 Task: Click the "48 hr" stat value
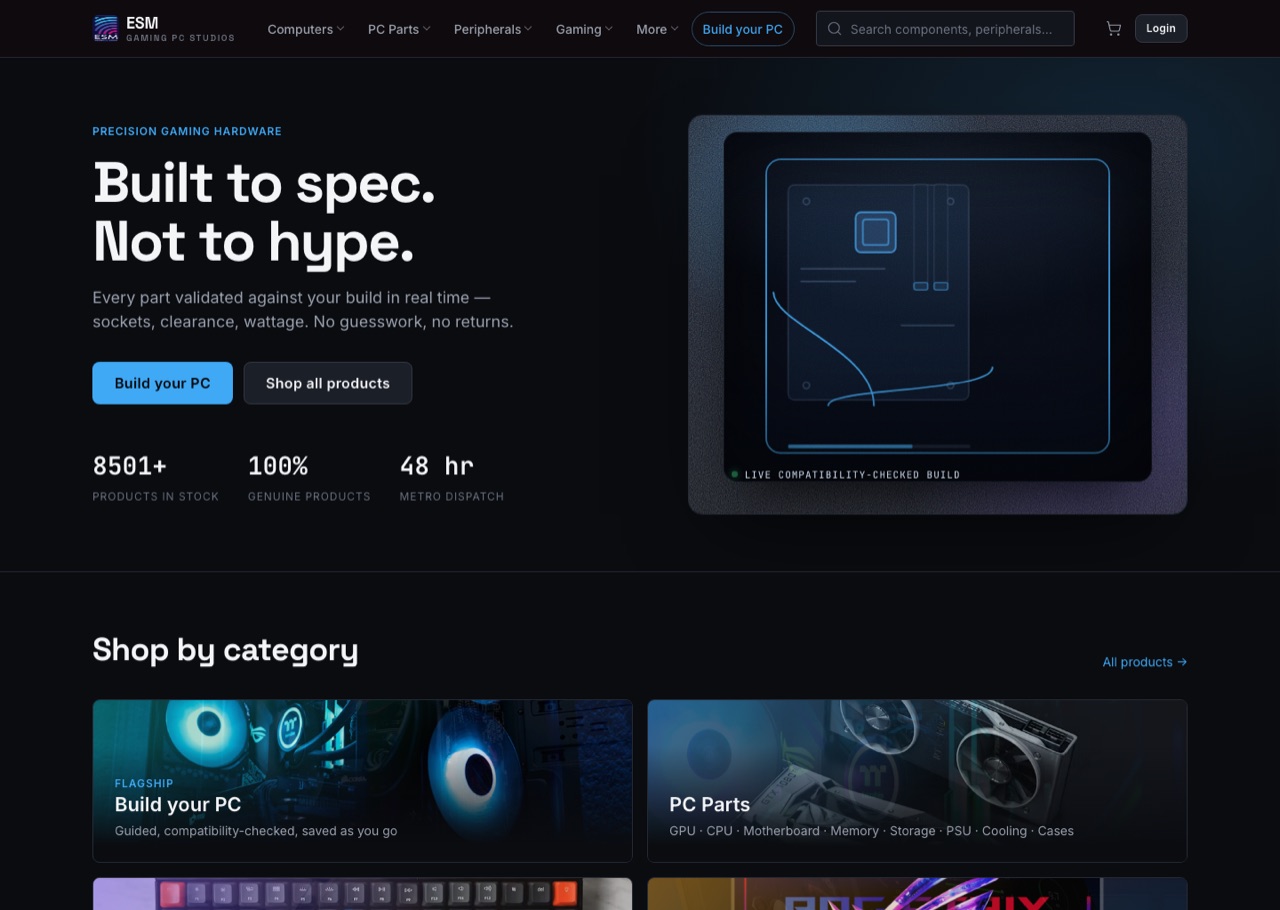point(437,466)
